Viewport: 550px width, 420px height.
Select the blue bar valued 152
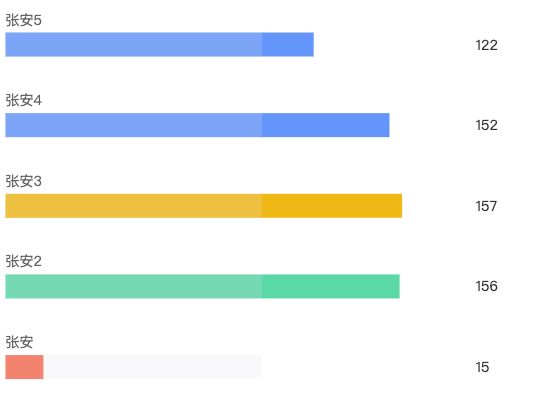click(x=197, y=125)
